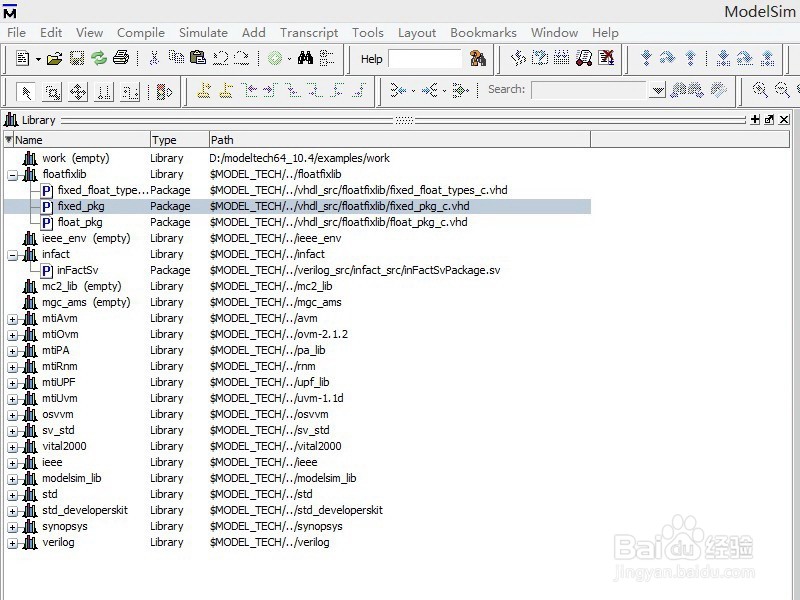Click the New file toolbar icon
The height and width of the screenshot is (600, 800).
[22, 58]
